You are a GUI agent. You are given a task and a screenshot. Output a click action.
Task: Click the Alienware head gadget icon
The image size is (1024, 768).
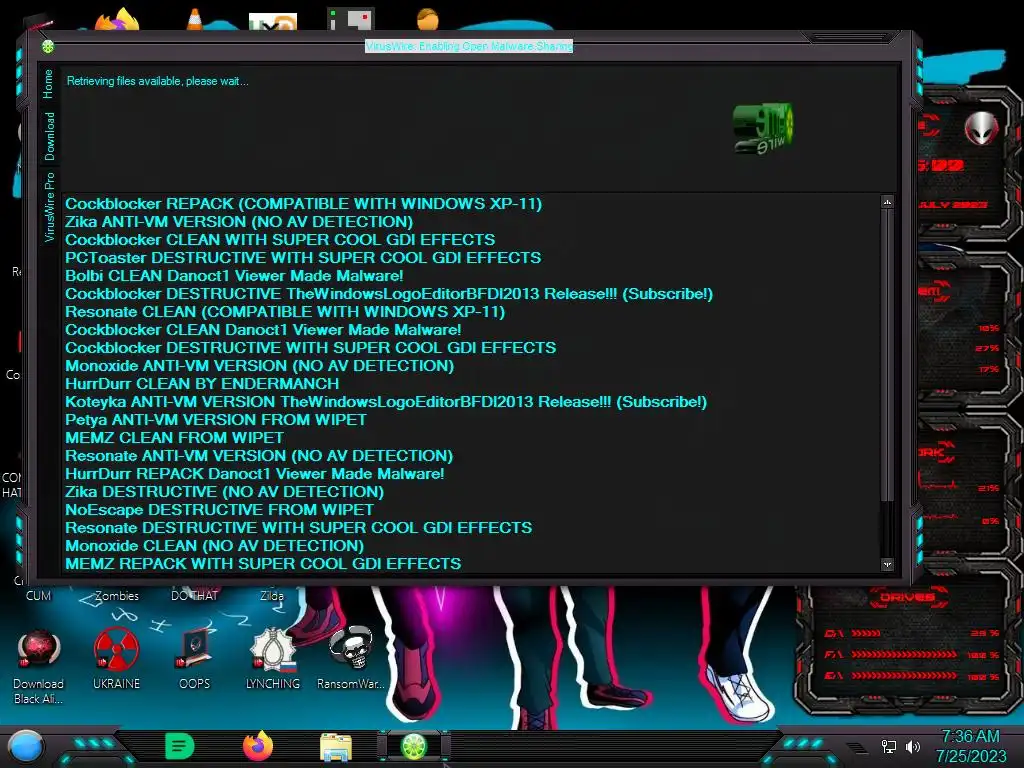(x=982, y=127)
